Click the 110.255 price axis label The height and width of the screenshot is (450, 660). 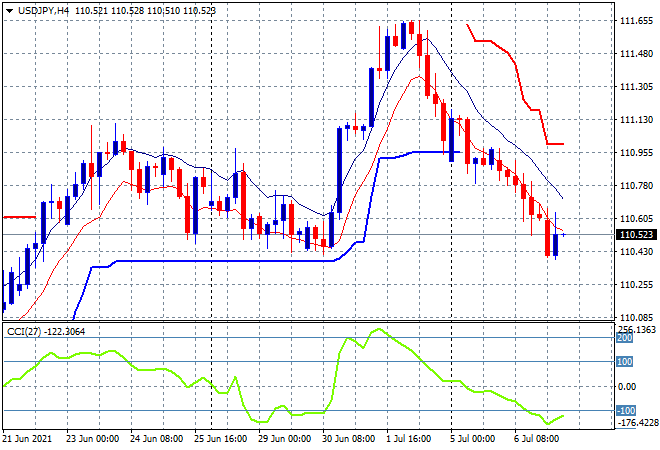tap(636, 285)
